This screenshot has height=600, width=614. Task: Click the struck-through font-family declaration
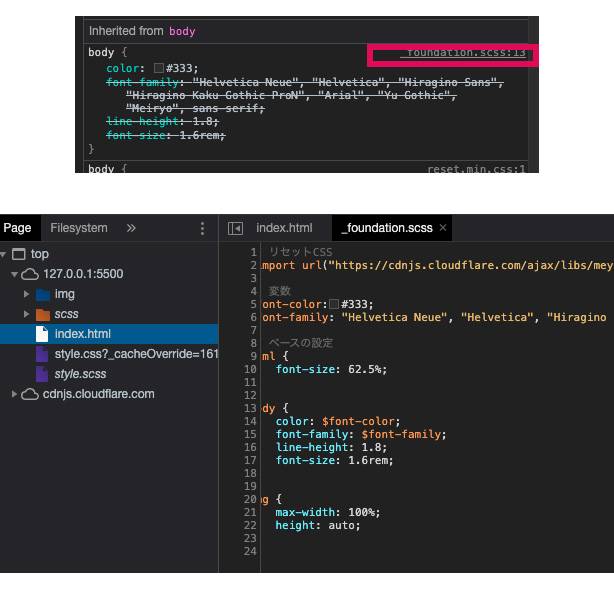click(305, 95)
